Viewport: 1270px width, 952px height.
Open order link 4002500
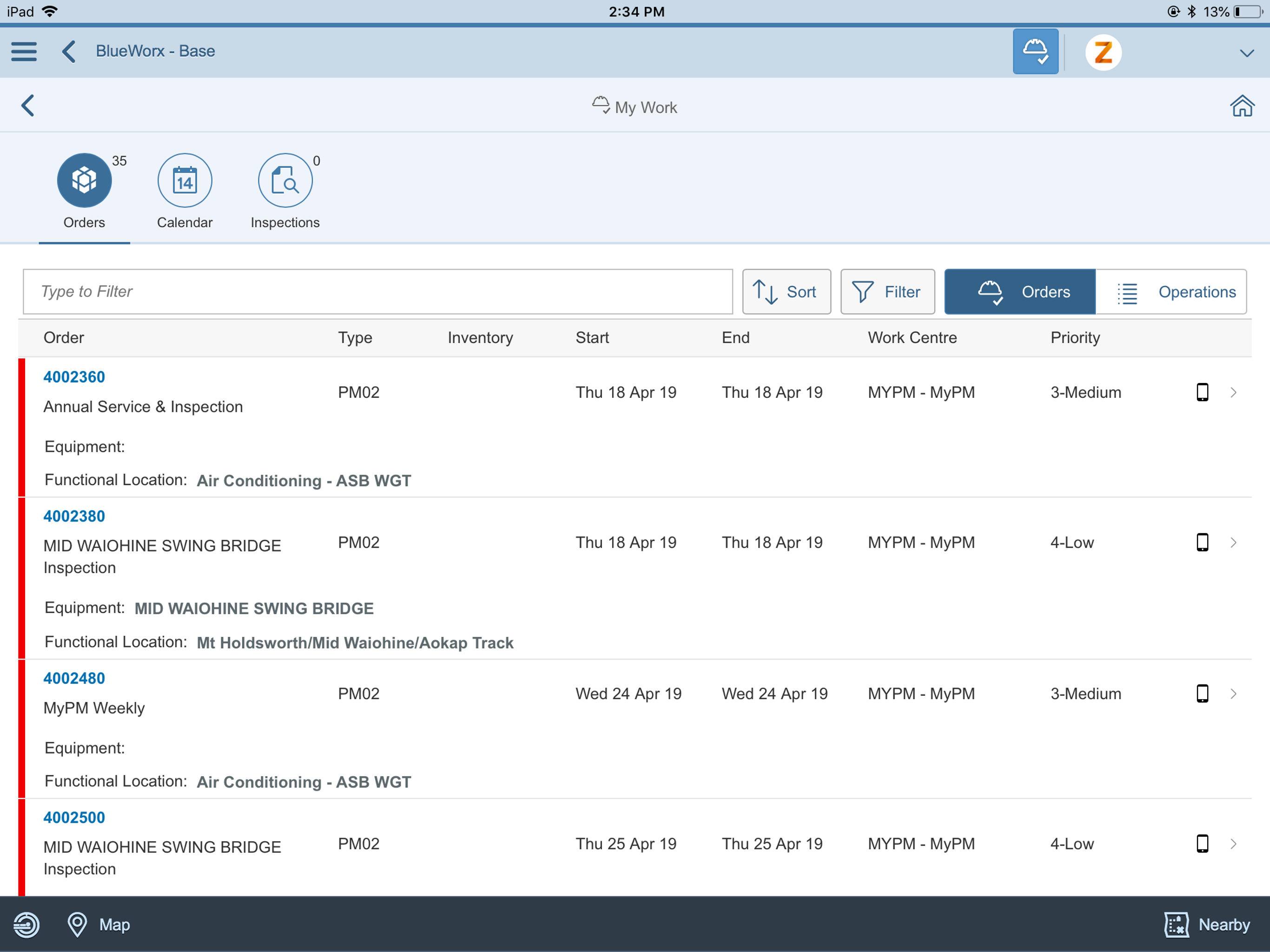pyautogui.click(x=74, y=818)
